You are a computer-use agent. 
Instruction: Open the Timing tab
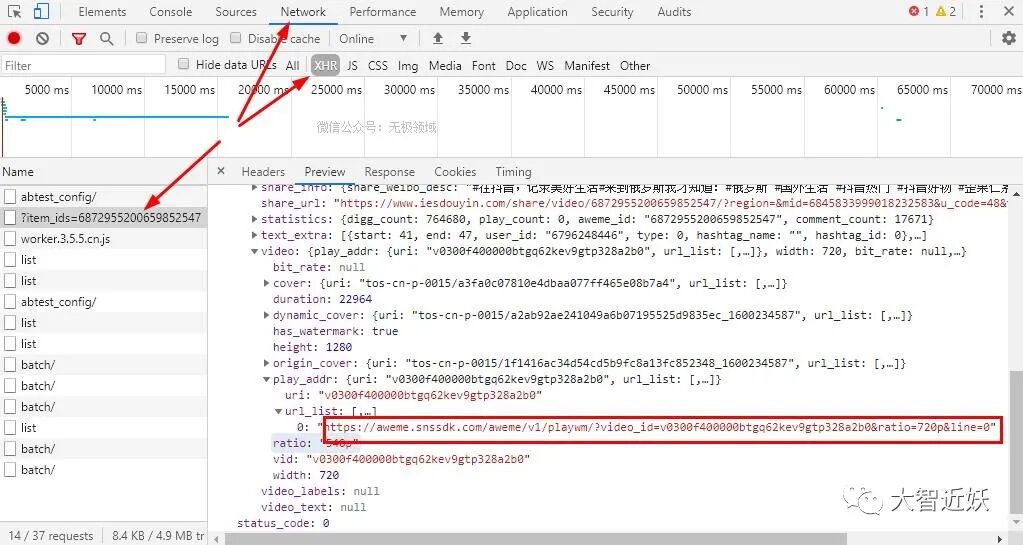513,172
